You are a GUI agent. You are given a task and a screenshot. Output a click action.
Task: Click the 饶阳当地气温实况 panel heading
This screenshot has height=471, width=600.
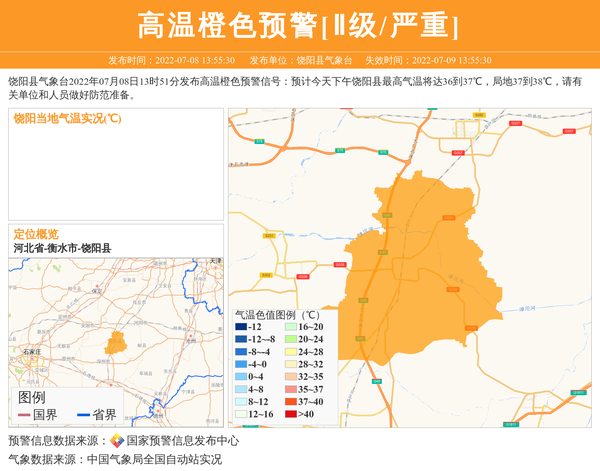pyautogui.click(x=67, y=118)
